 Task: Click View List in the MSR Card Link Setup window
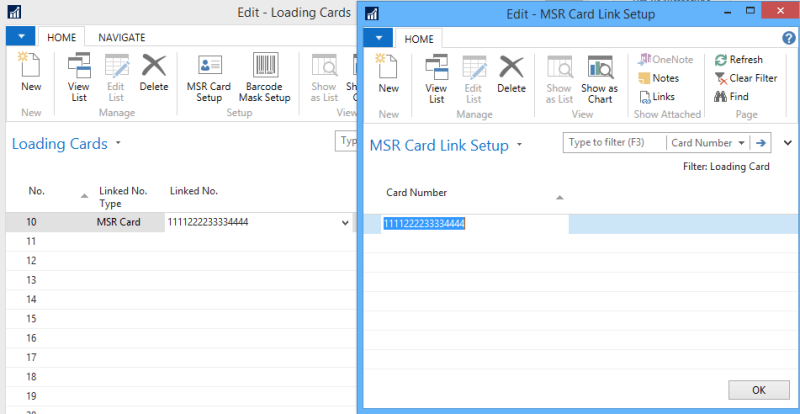(x=436, y=79)
